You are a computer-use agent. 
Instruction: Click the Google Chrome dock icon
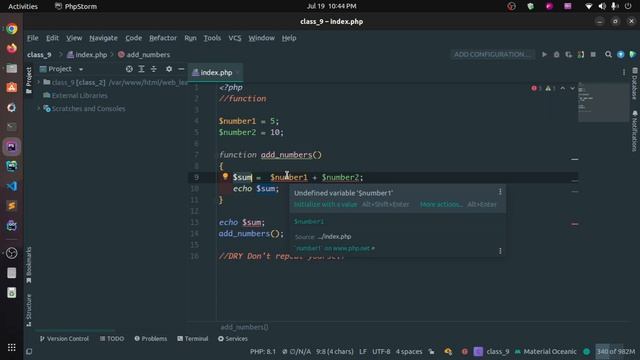11,29
